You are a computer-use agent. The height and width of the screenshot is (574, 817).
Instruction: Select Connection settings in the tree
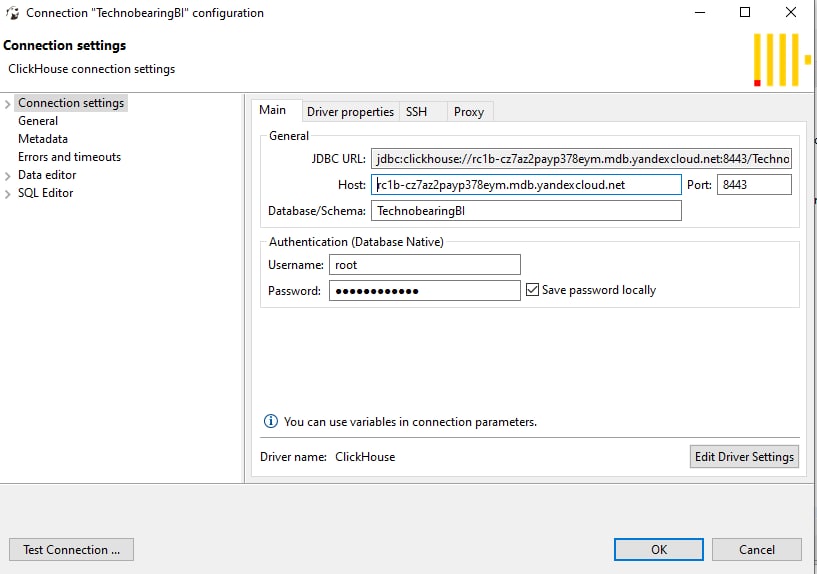coord(71,103)
